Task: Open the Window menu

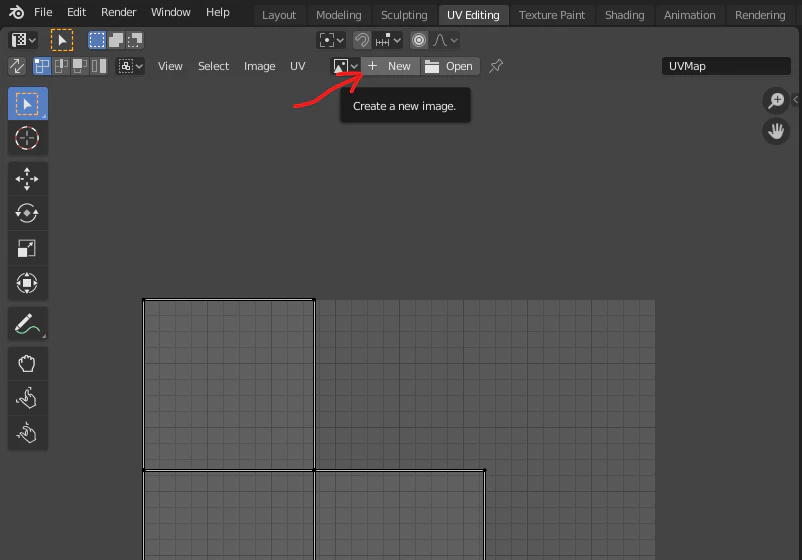Action: point(170,12)
